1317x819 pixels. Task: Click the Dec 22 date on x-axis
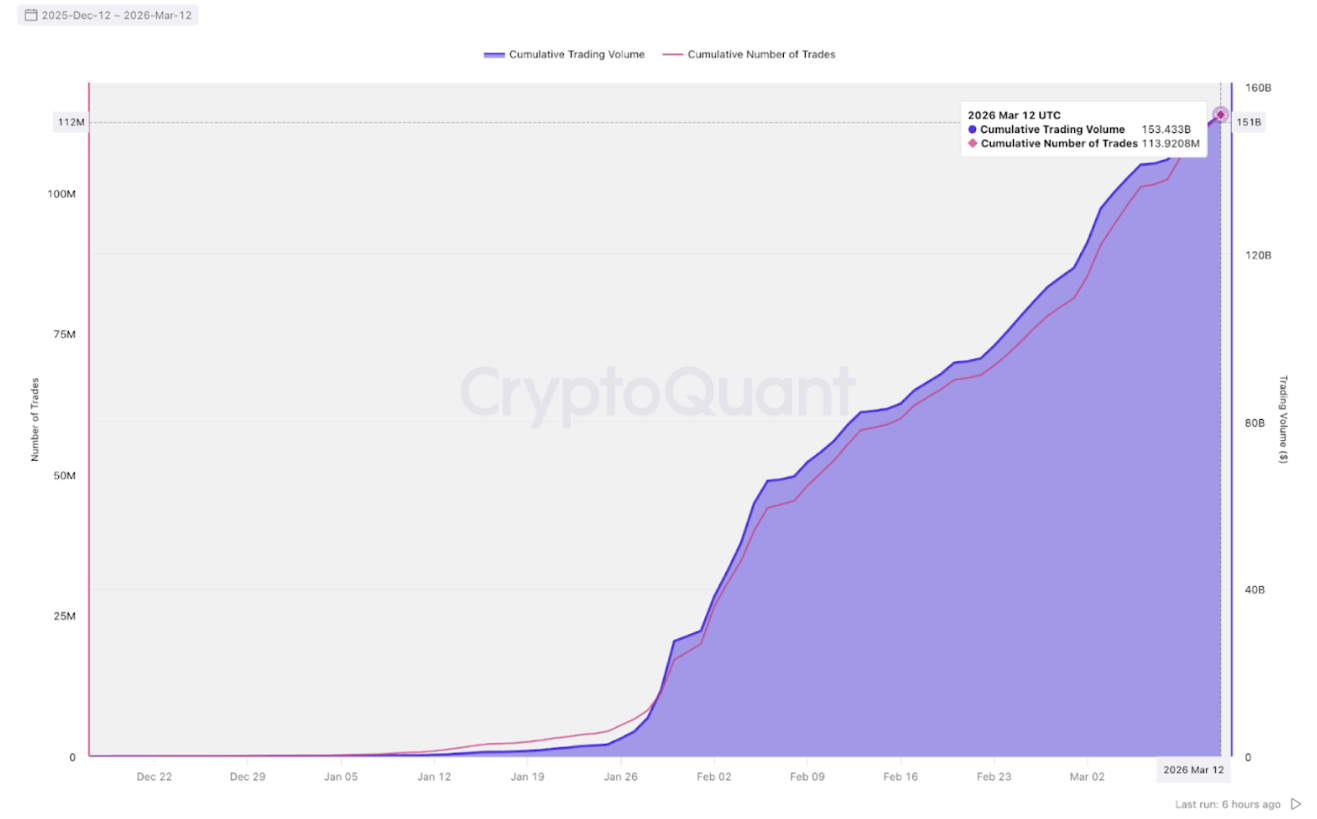click(154, 776)
